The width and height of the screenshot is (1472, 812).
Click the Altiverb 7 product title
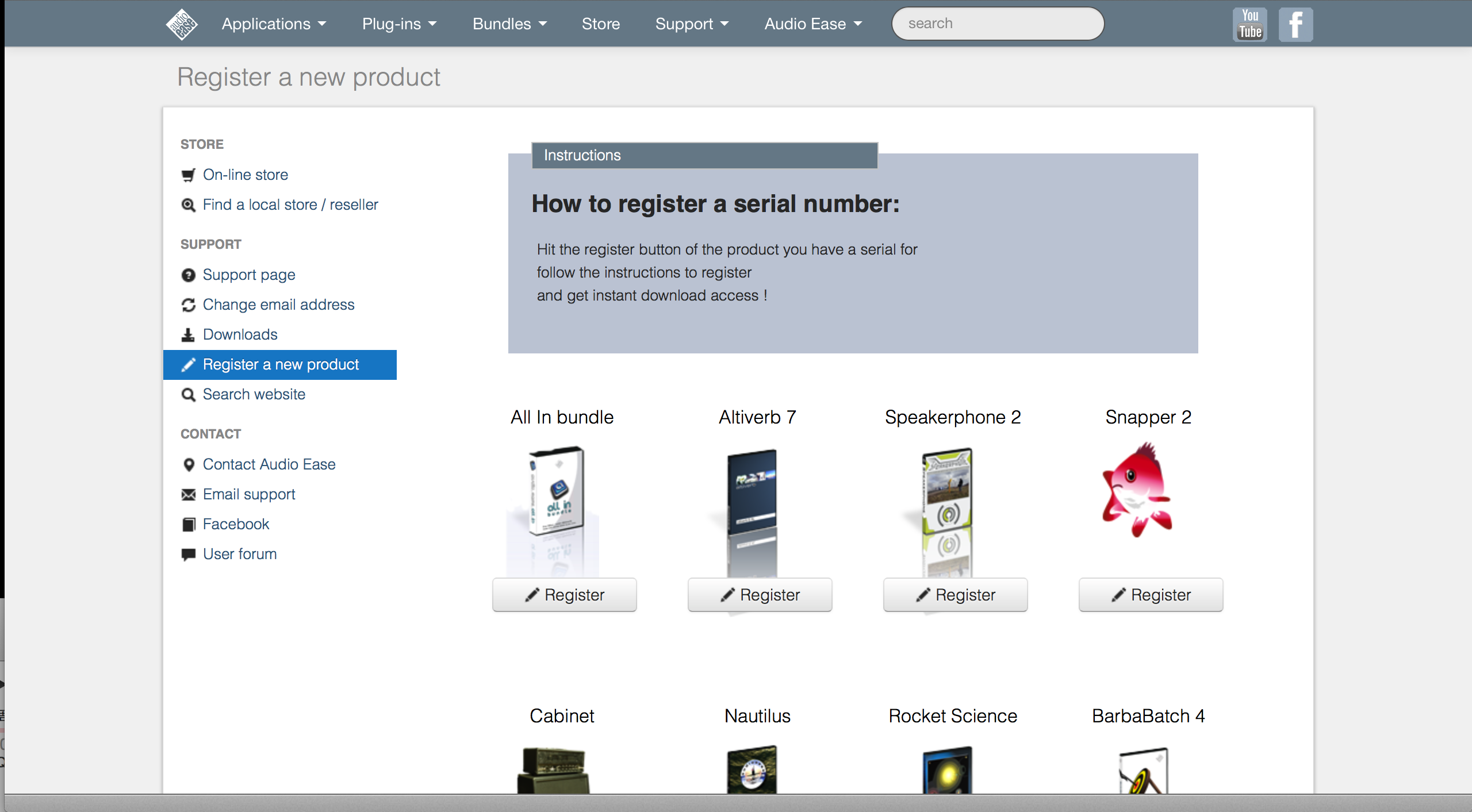click(x=757, y=417)
